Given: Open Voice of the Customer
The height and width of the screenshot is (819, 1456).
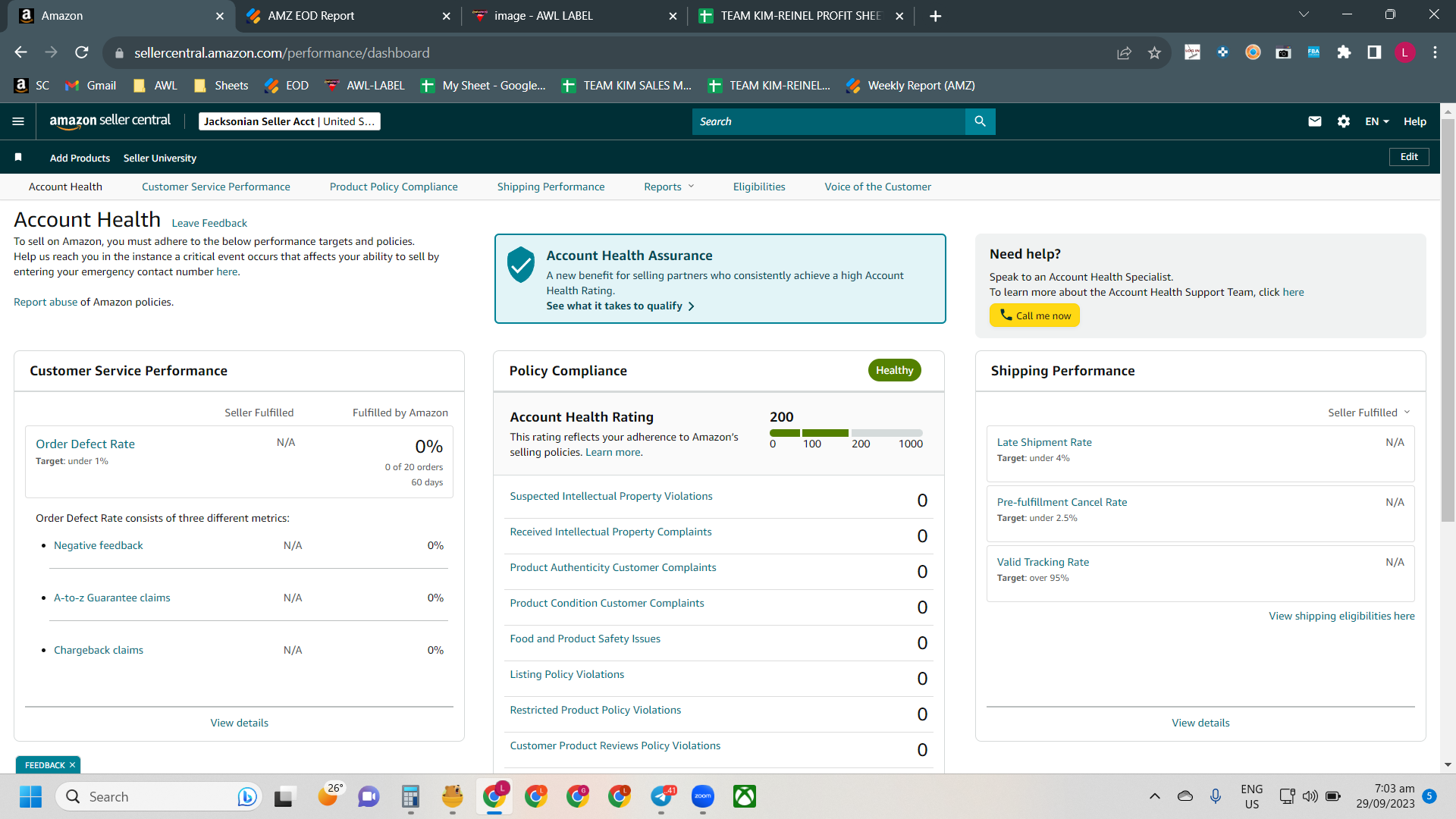Looking at the screenshot, I should (x=877, y=187).
